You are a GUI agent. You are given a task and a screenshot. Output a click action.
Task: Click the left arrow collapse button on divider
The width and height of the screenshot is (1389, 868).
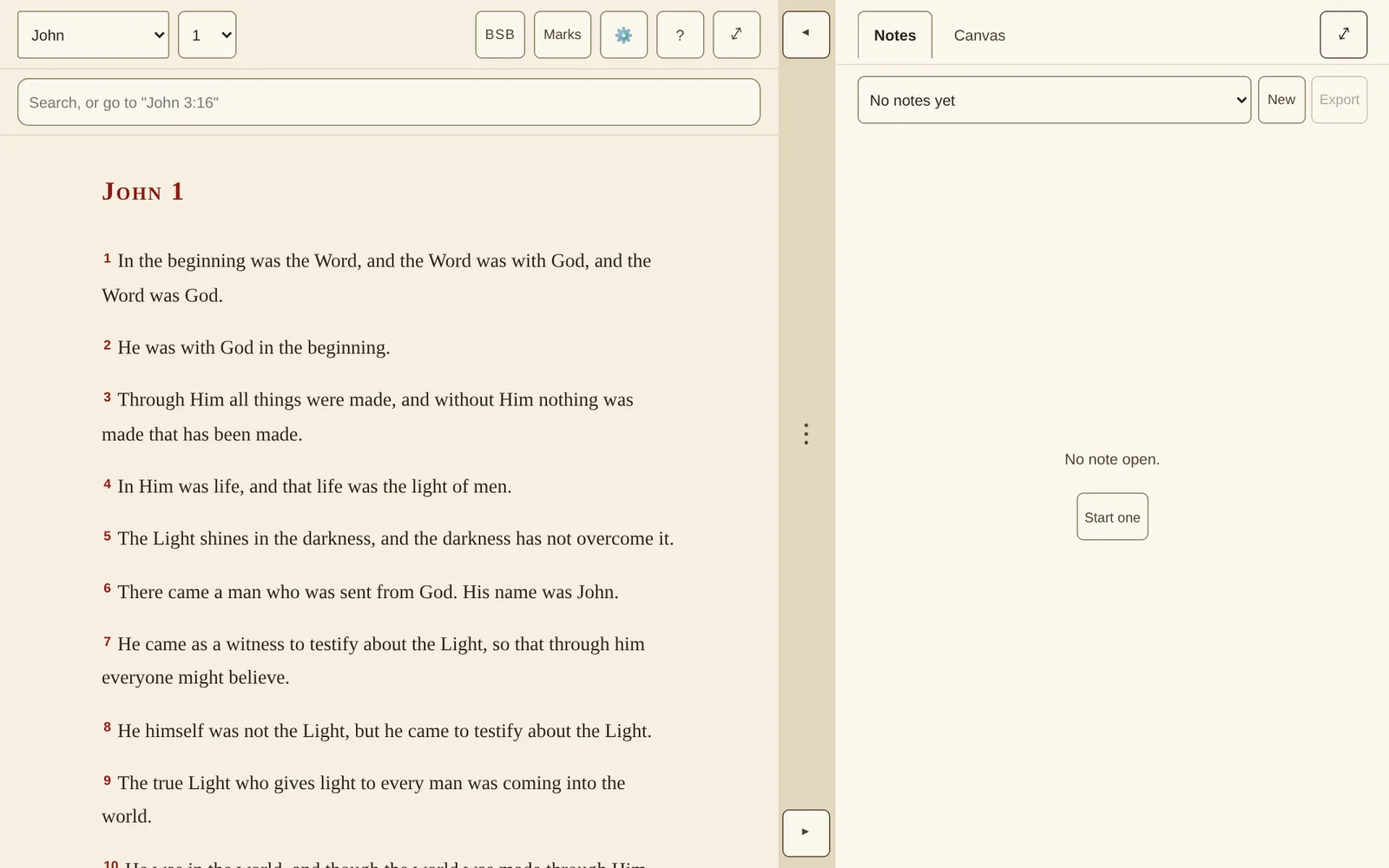click(x=806, y=35)
